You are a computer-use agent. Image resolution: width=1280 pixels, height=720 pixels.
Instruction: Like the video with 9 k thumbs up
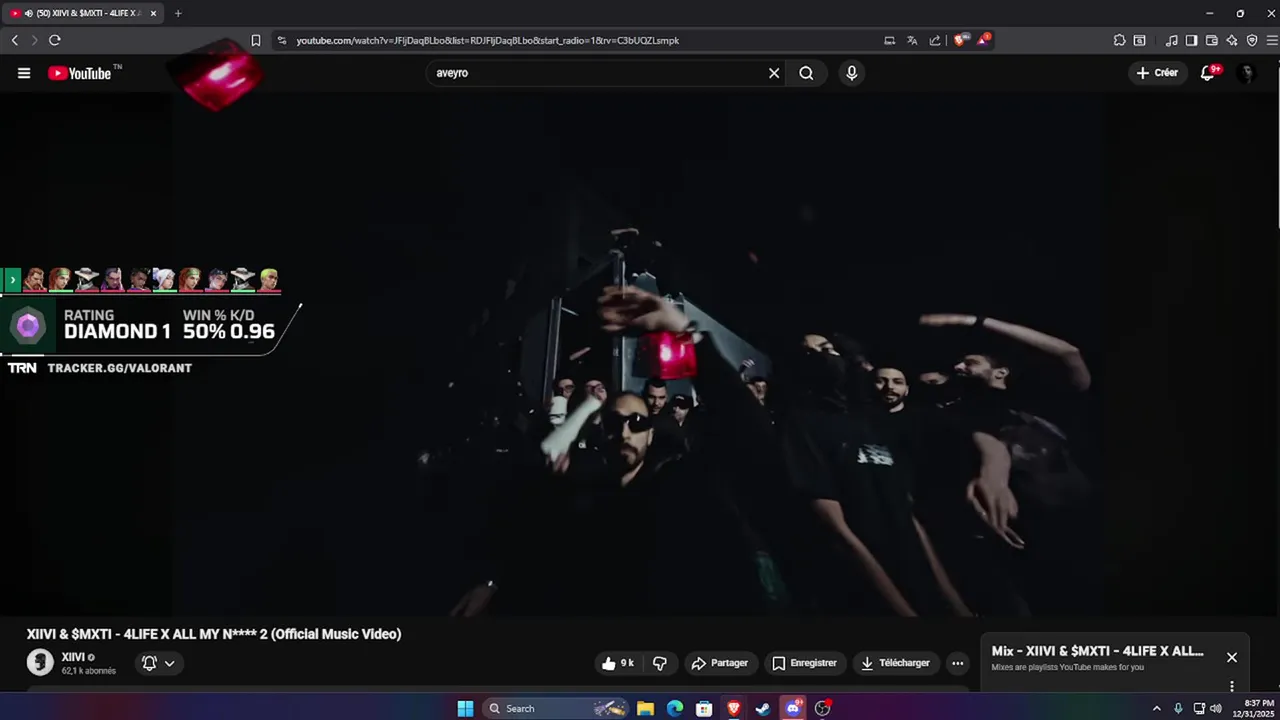pyautogui.click(x=617, y=663)
